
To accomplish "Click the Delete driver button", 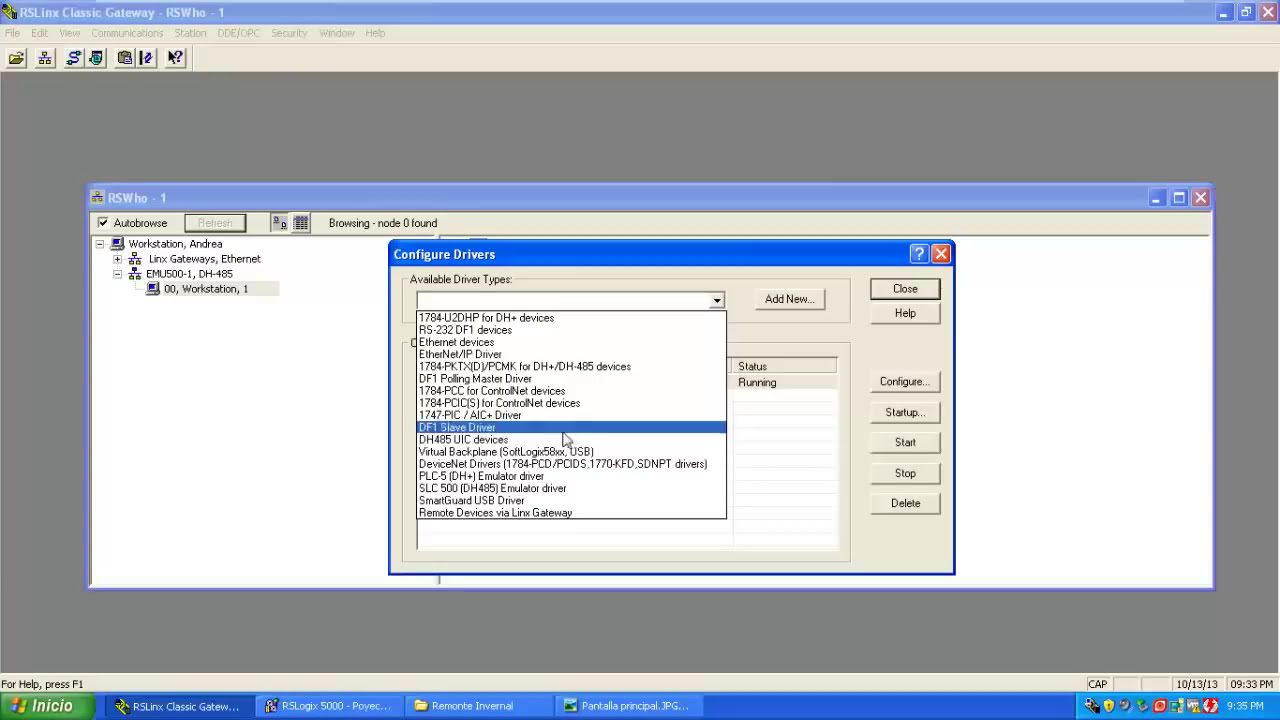I will point(905,503).
